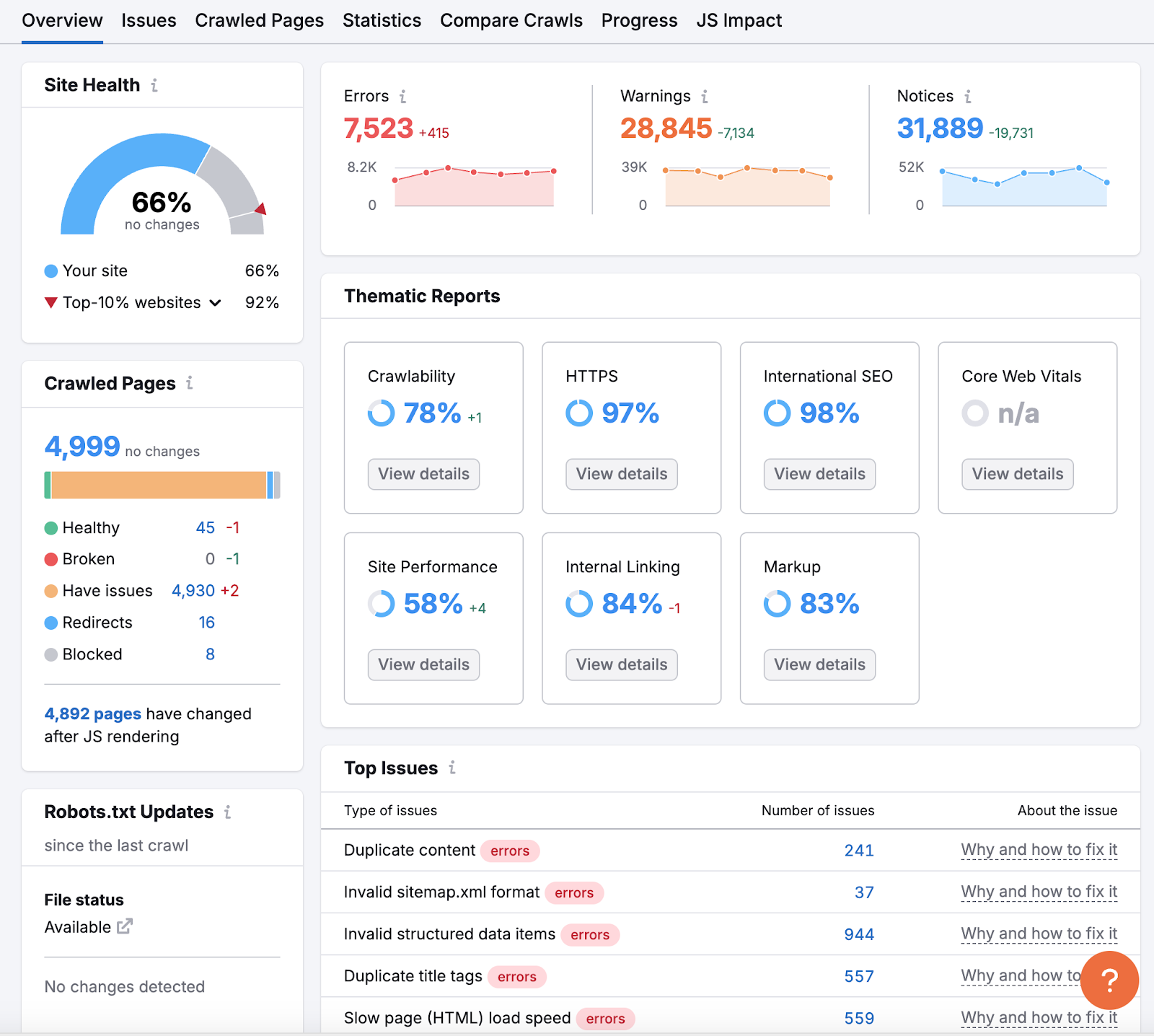Click the 4,999 crawled pages count
1154x1036 pixels.
point(82,447)
